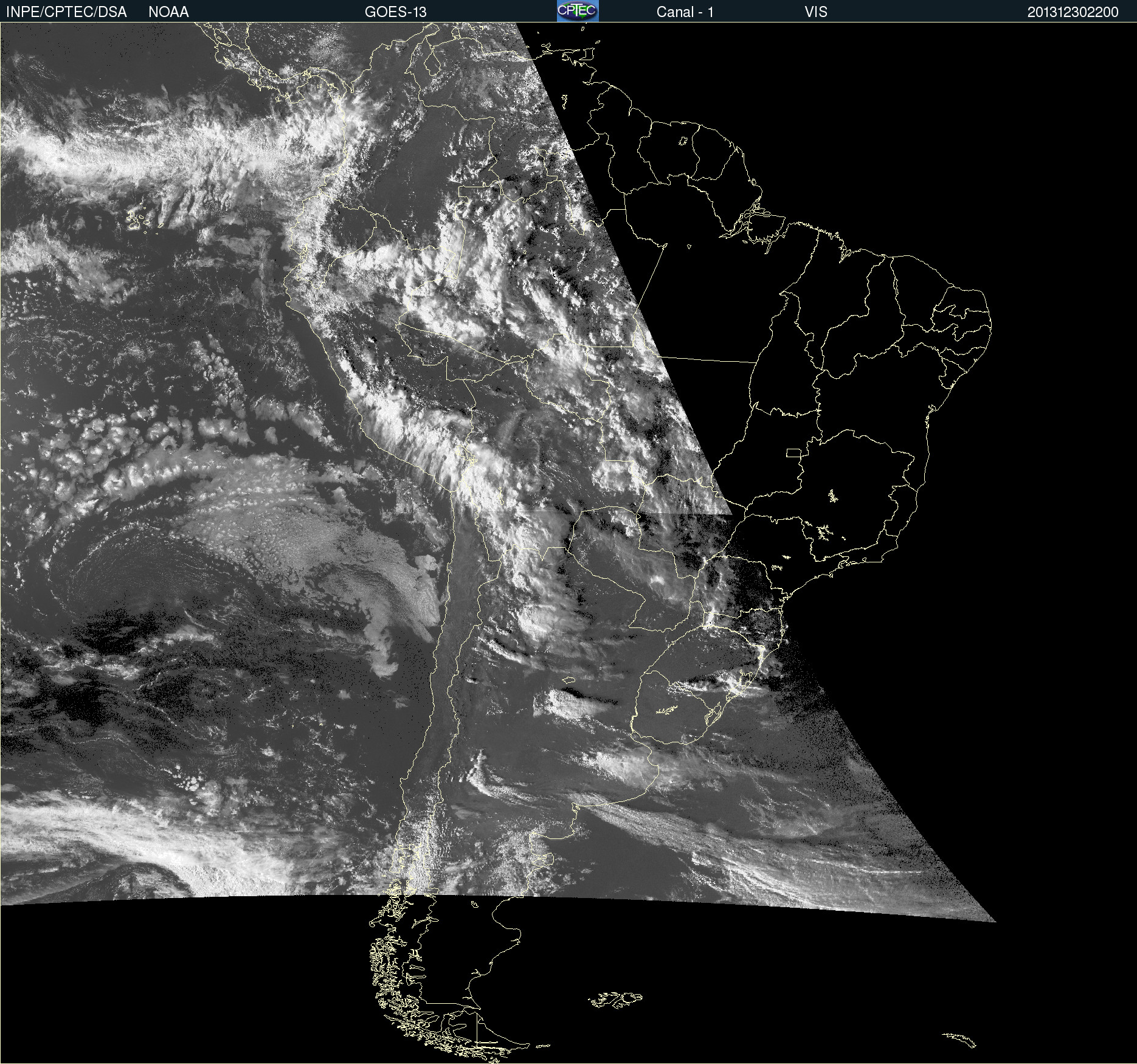Viewport: 1137px width, 1064px height.
Task: Select the INPE/CPTEC/DSA header text
Action: (66, 12)
